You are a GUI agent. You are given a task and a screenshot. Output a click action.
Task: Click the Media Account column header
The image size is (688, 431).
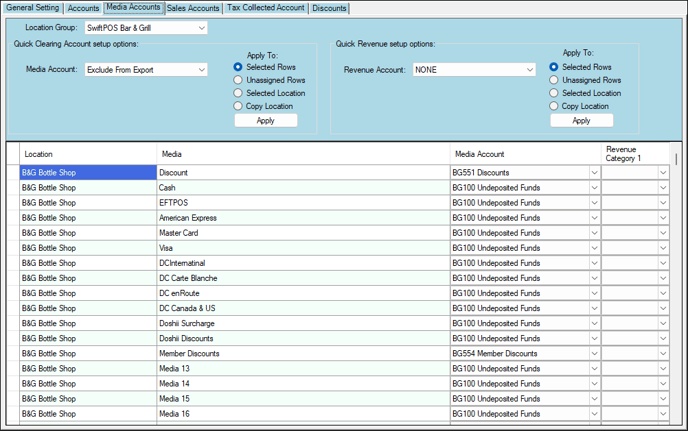525,154
